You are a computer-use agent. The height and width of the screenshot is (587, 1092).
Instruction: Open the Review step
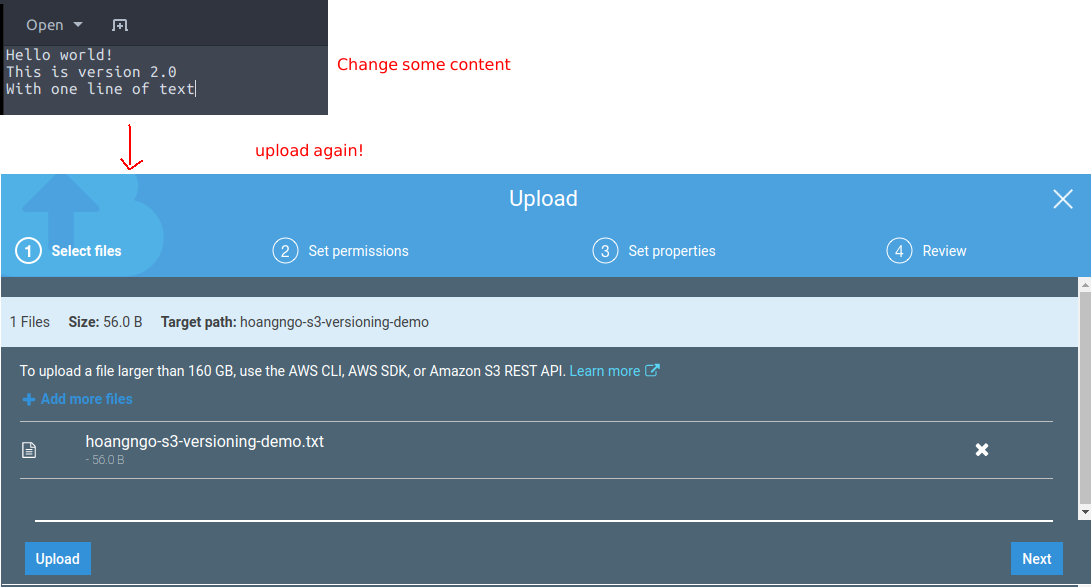click(x=944, y=251)
